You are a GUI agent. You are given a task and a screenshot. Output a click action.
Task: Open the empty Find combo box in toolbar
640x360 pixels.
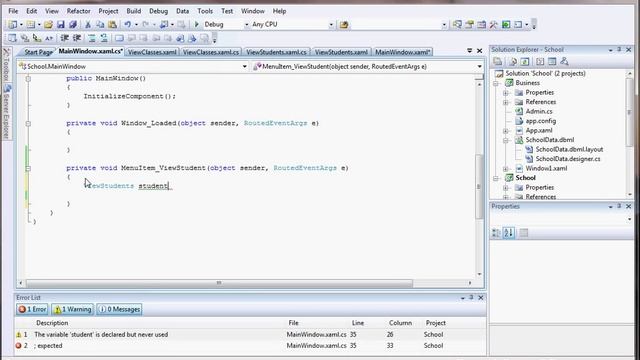coord(399,25)
